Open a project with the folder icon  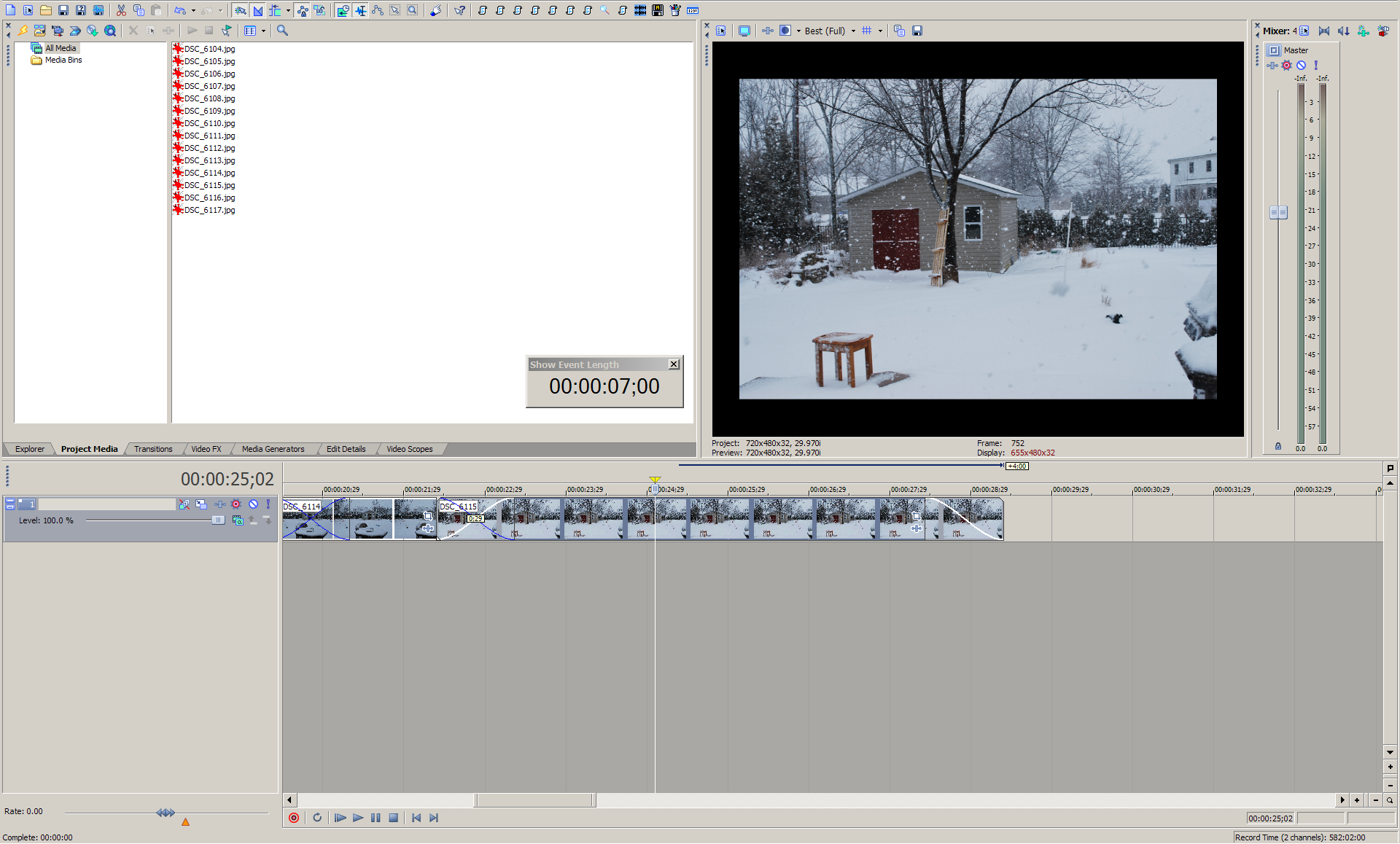(x=45, y=10)
